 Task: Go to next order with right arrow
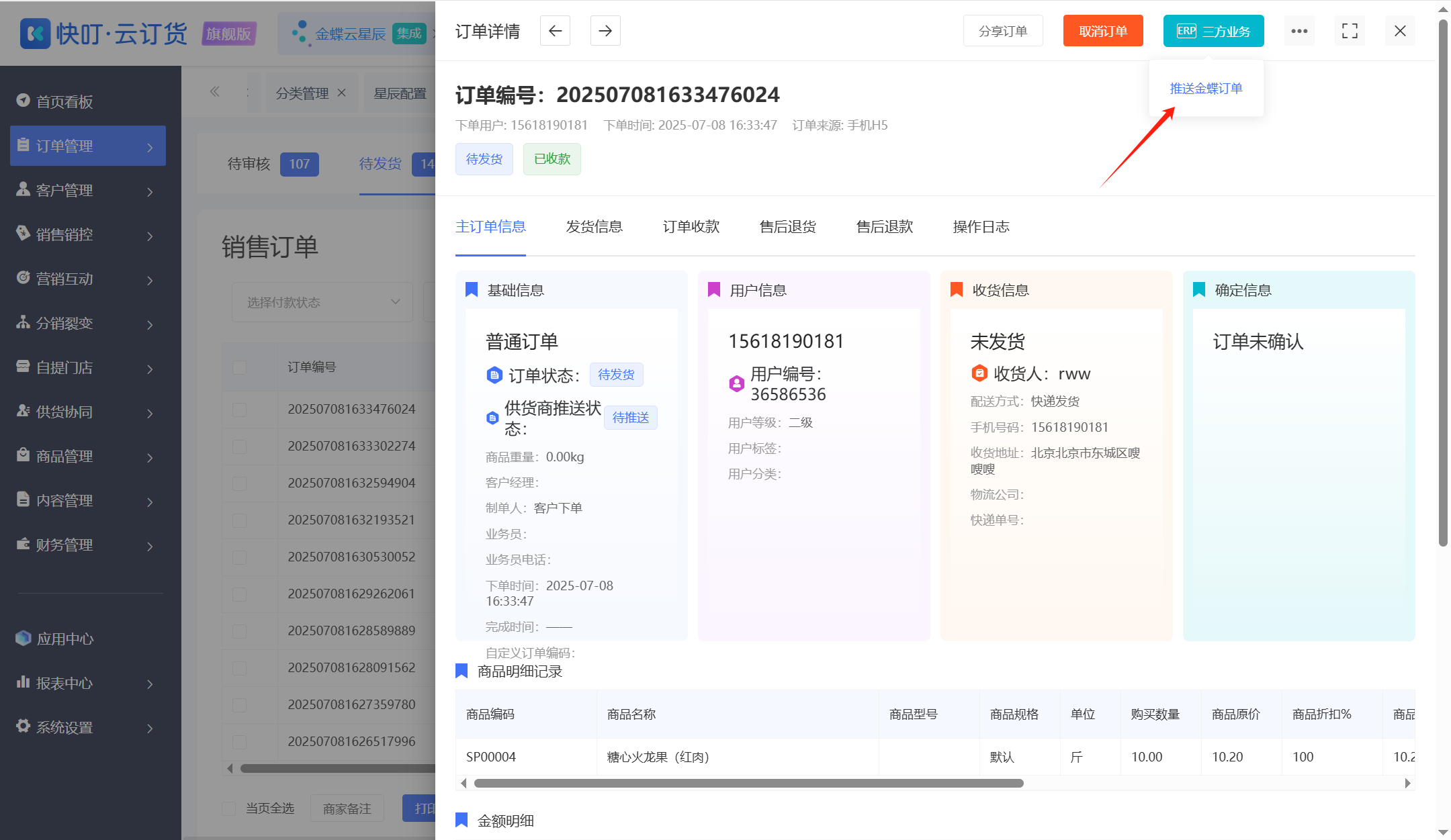pyautogui.click(x=605, y=31)
